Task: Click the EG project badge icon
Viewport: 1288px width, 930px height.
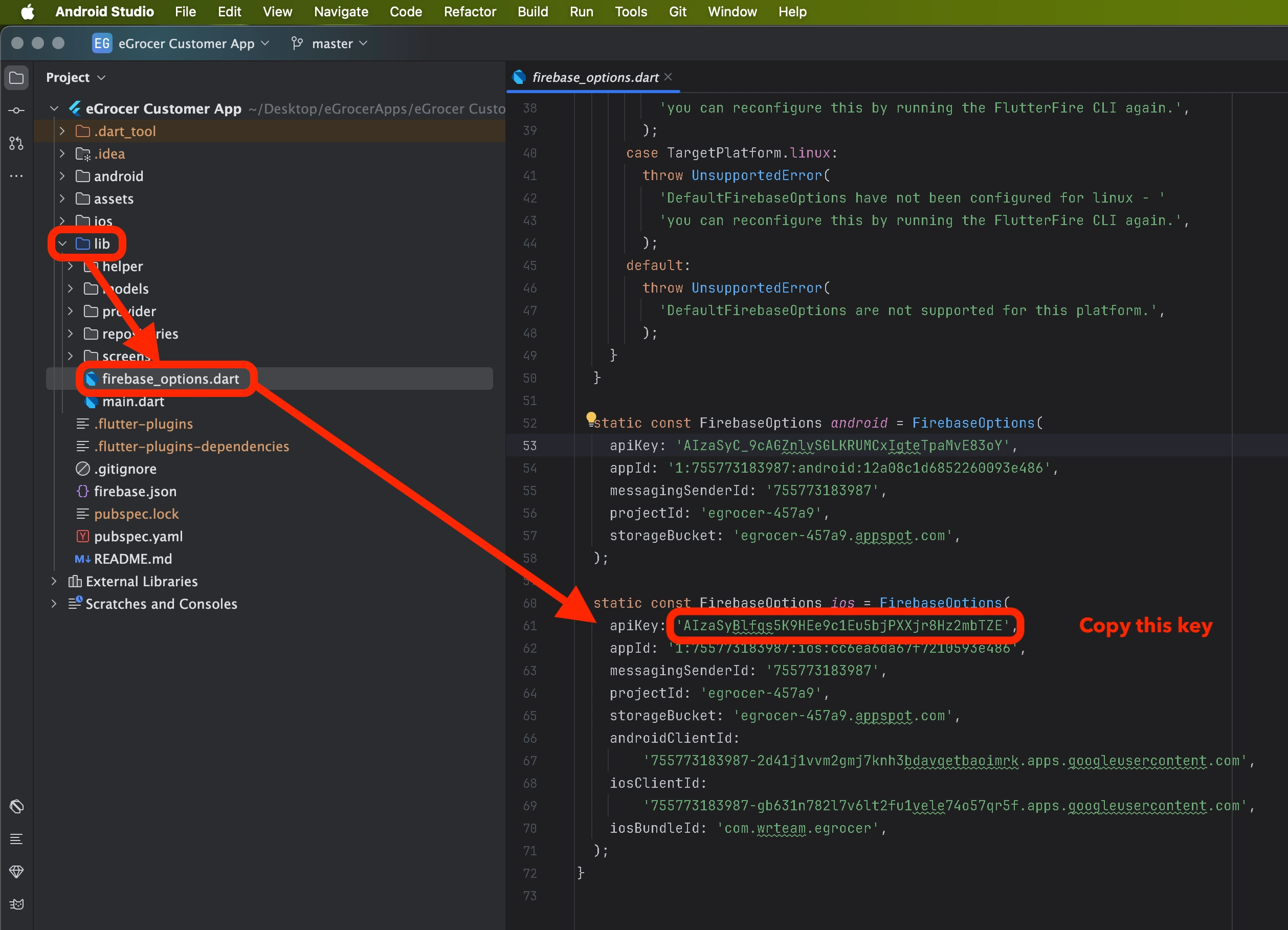Action: click(x=102, y=43)
